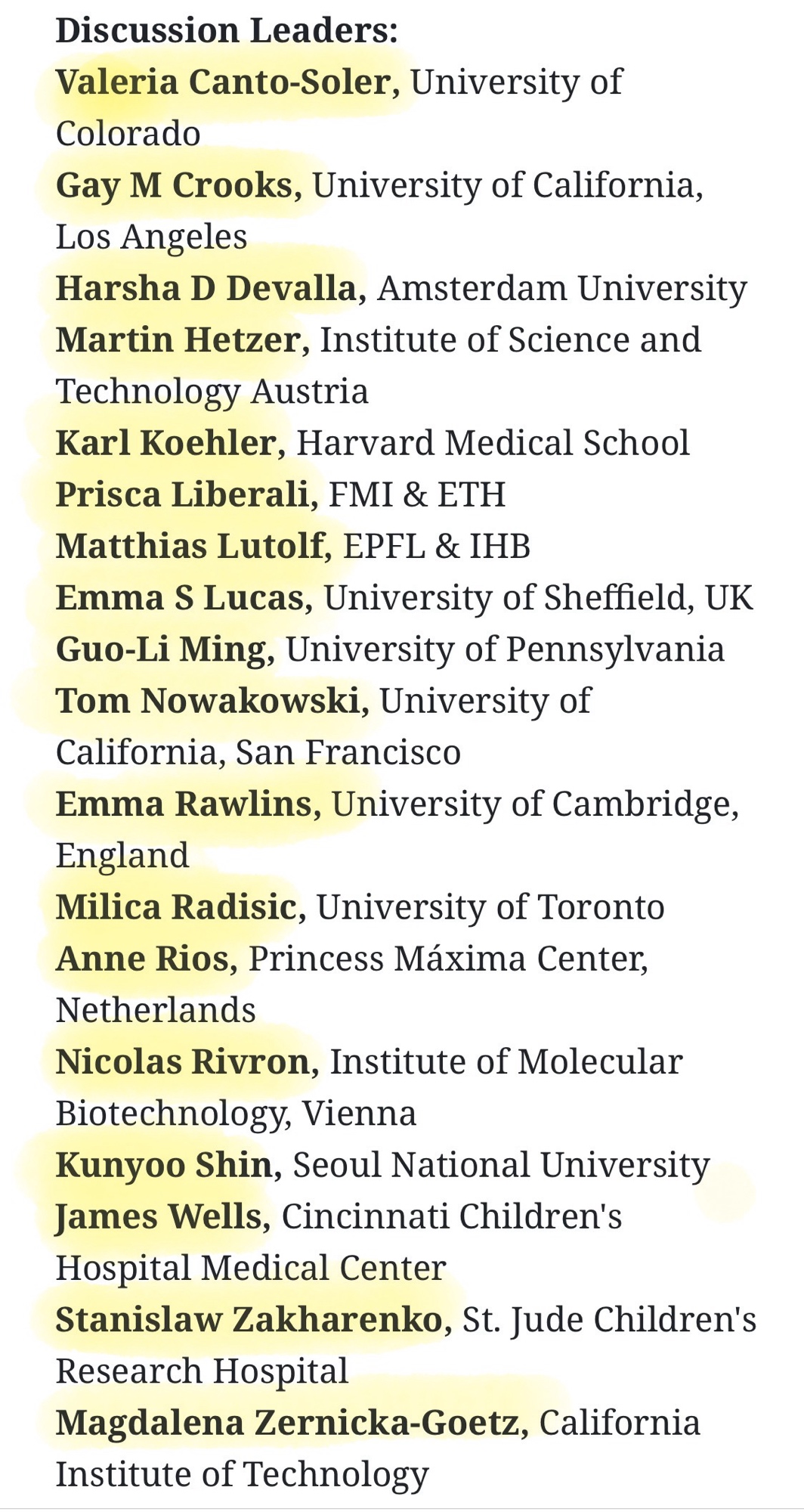Select Stanislaw Zakharenko's highlighted name
804x1512 pixels.
point(249,1320)
